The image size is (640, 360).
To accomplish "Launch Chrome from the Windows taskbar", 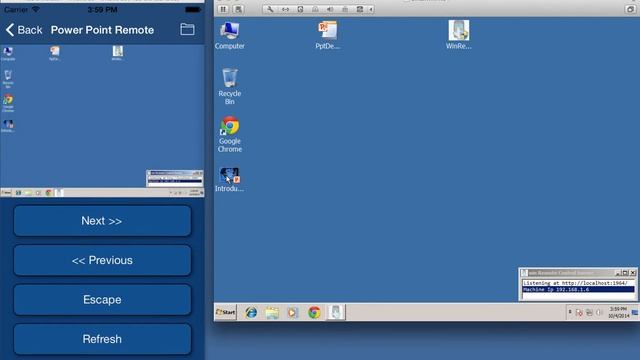I will 314,313.
